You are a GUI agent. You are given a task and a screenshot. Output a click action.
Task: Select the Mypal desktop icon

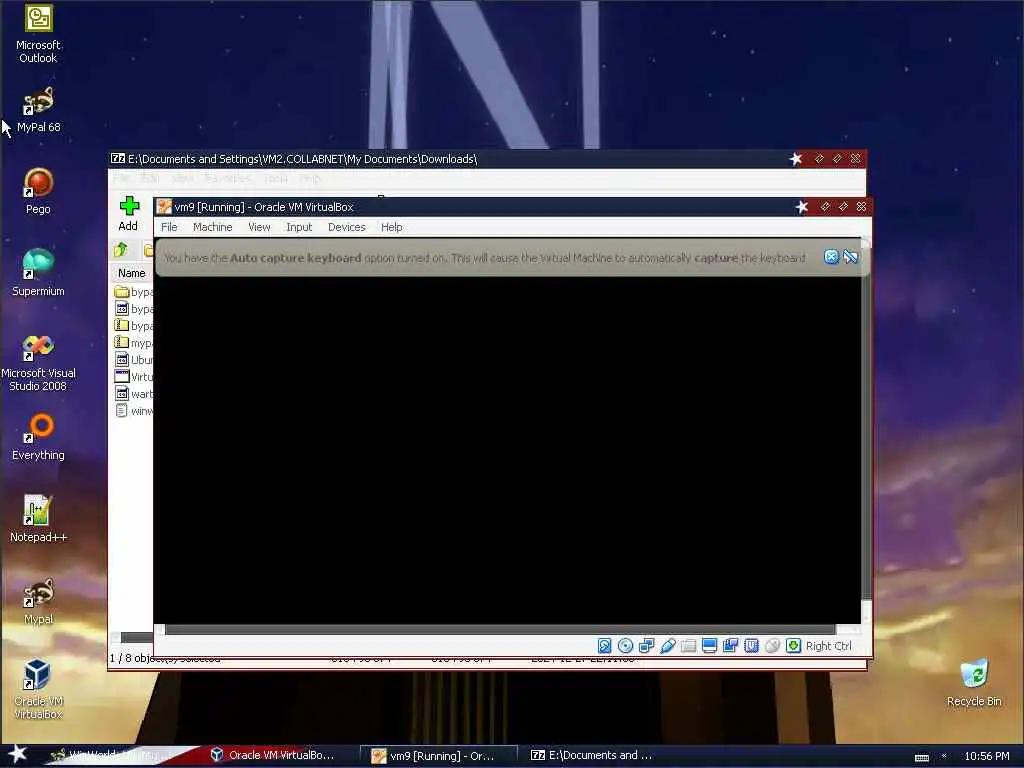(x=38, y=601)
